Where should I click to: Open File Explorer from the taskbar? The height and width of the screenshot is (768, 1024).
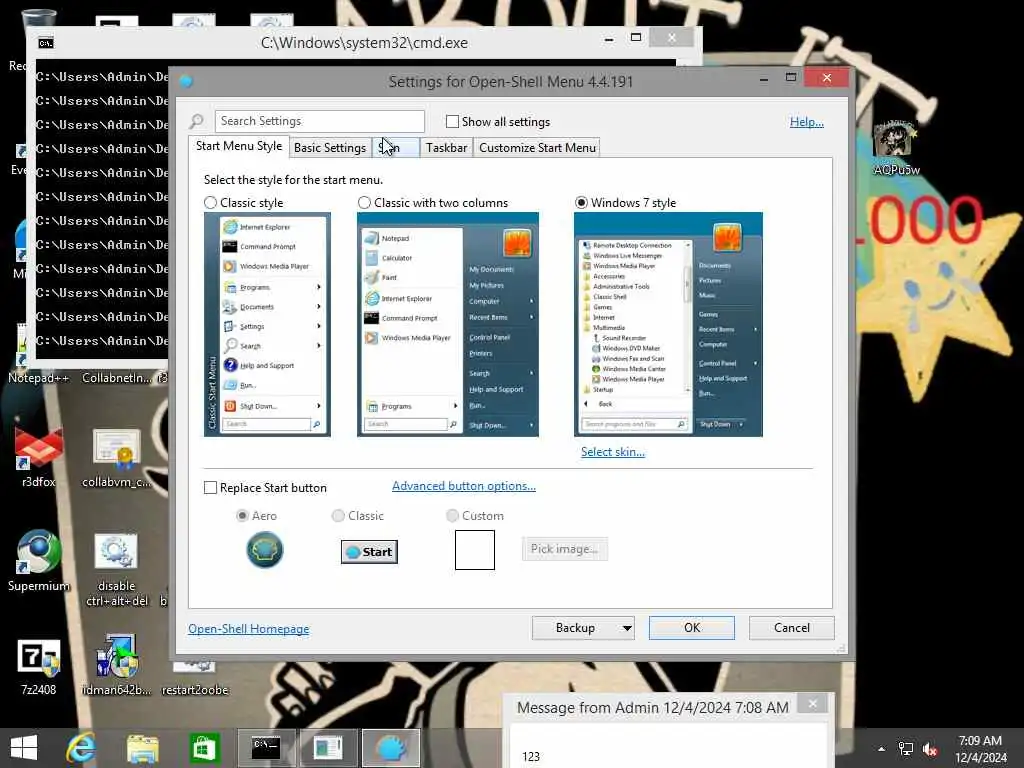tap(142, 748)
